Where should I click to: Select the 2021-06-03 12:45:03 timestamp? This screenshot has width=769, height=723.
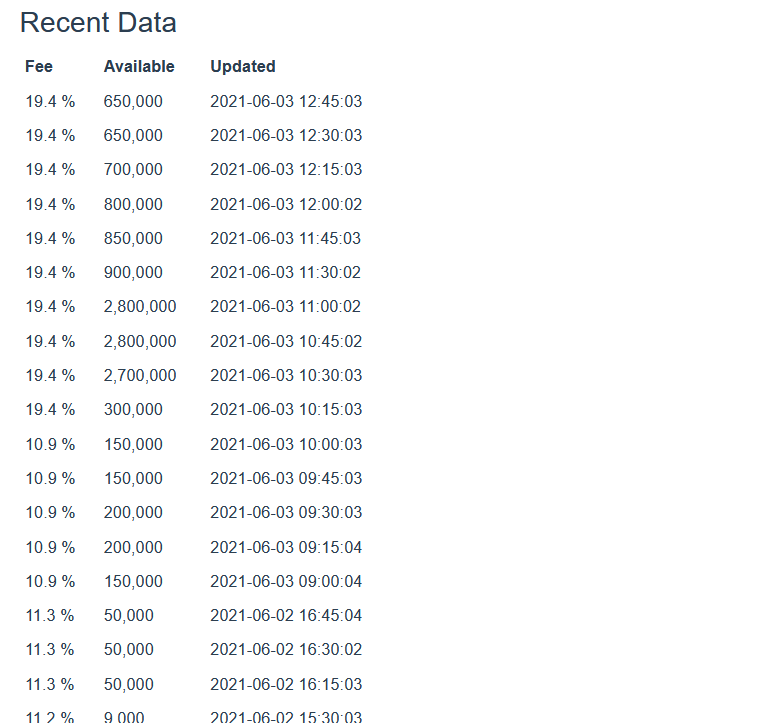[x=286, y=101]
